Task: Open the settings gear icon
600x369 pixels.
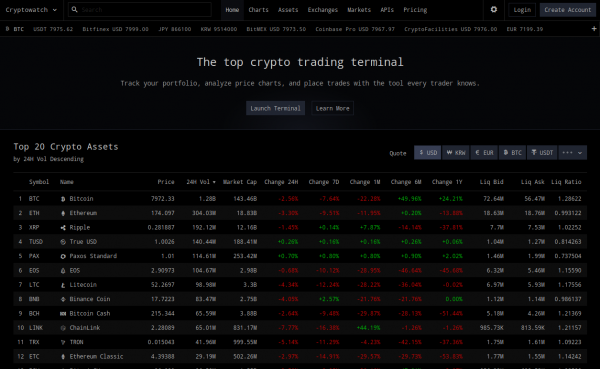Action: tap(494, 10)
